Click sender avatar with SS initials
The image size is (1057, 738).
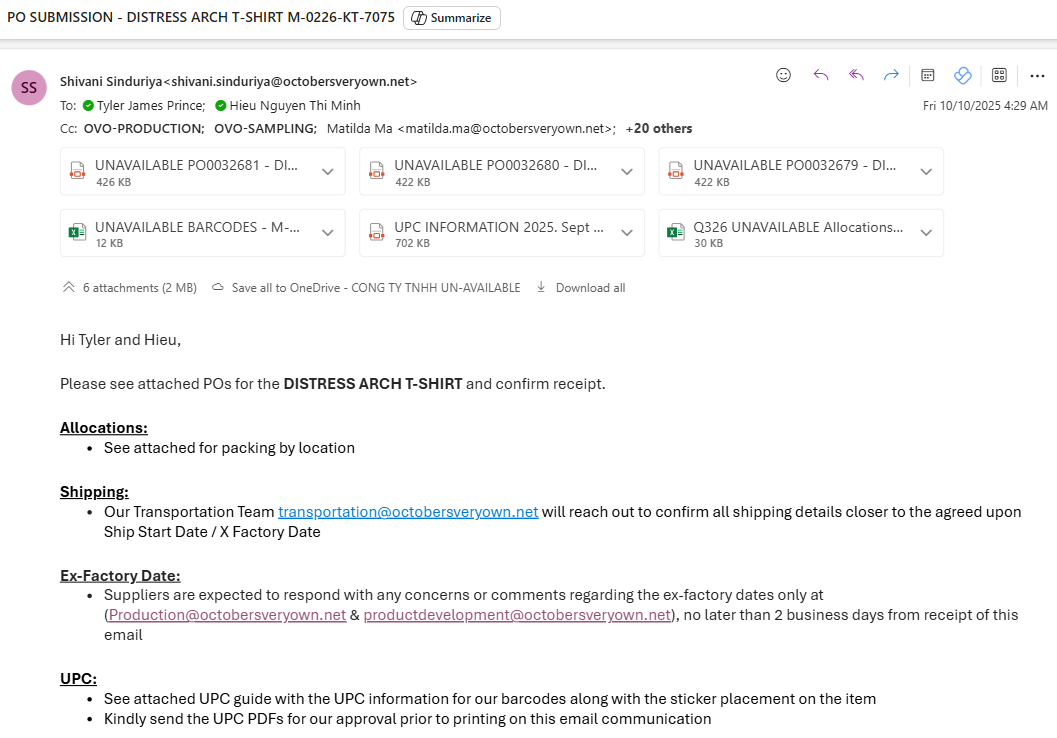[29, 88]
